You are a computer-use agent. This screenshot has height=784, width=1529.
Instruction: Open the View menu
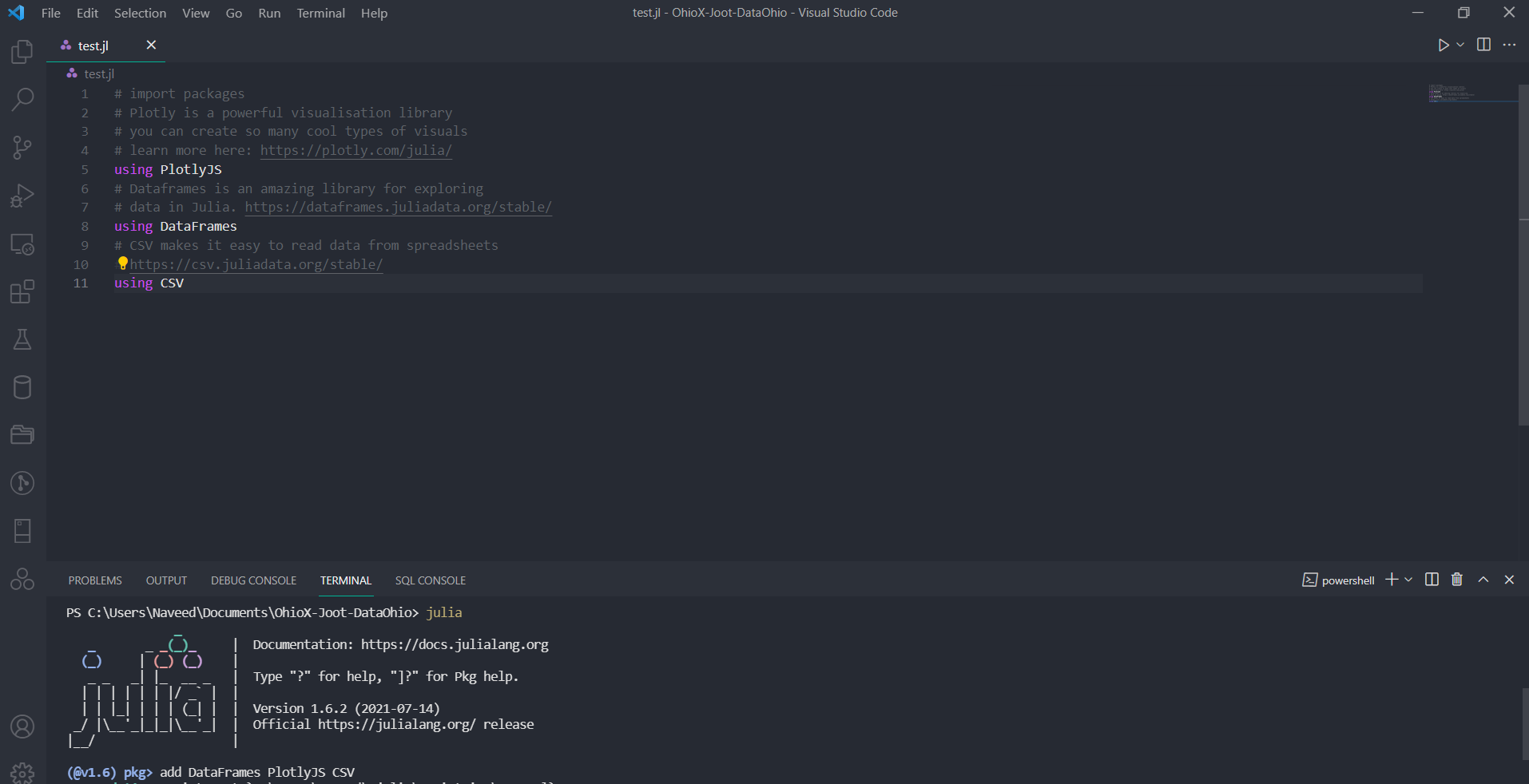pyautogui.click(x=196, y=13)
